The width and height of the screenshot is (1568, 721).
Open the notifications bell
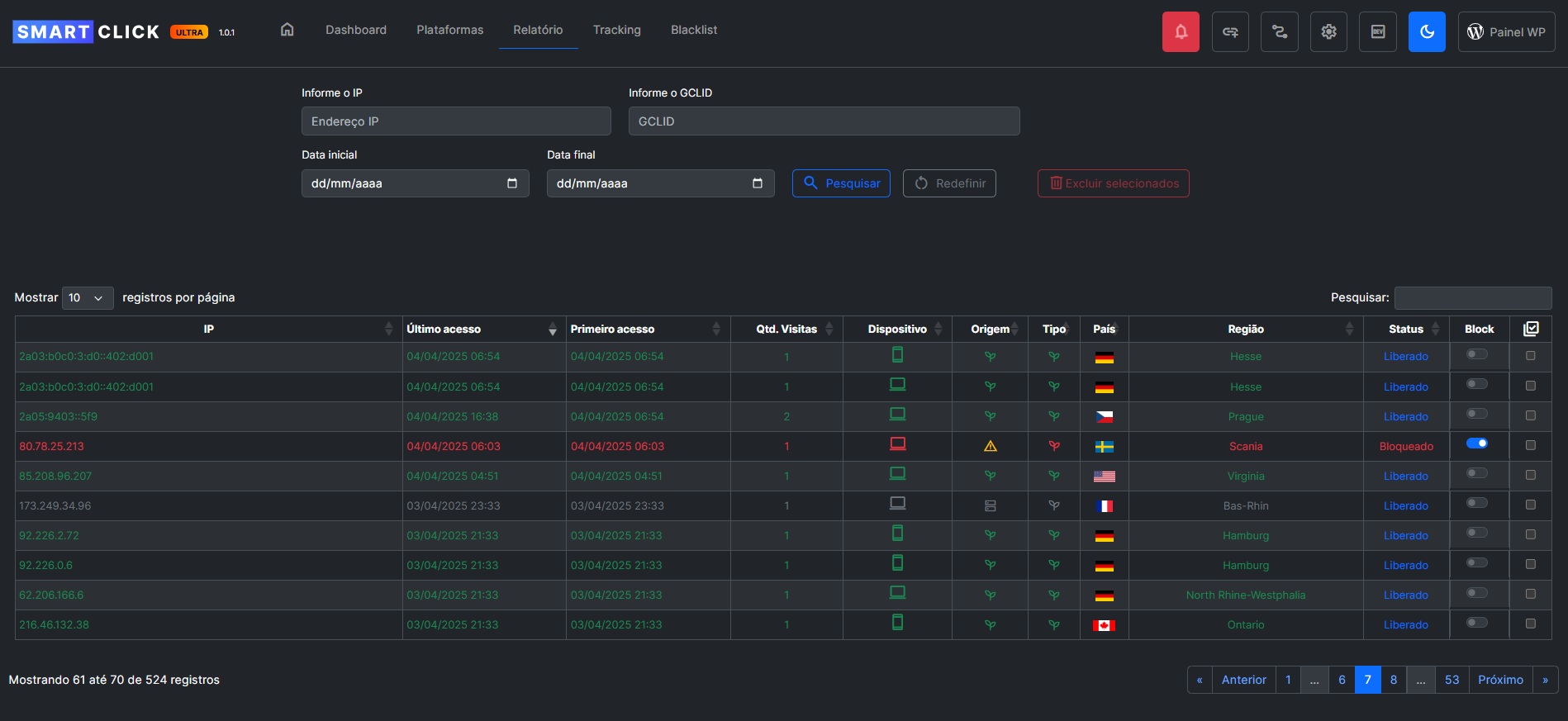pyautogui.click(x=1180, y=32)
